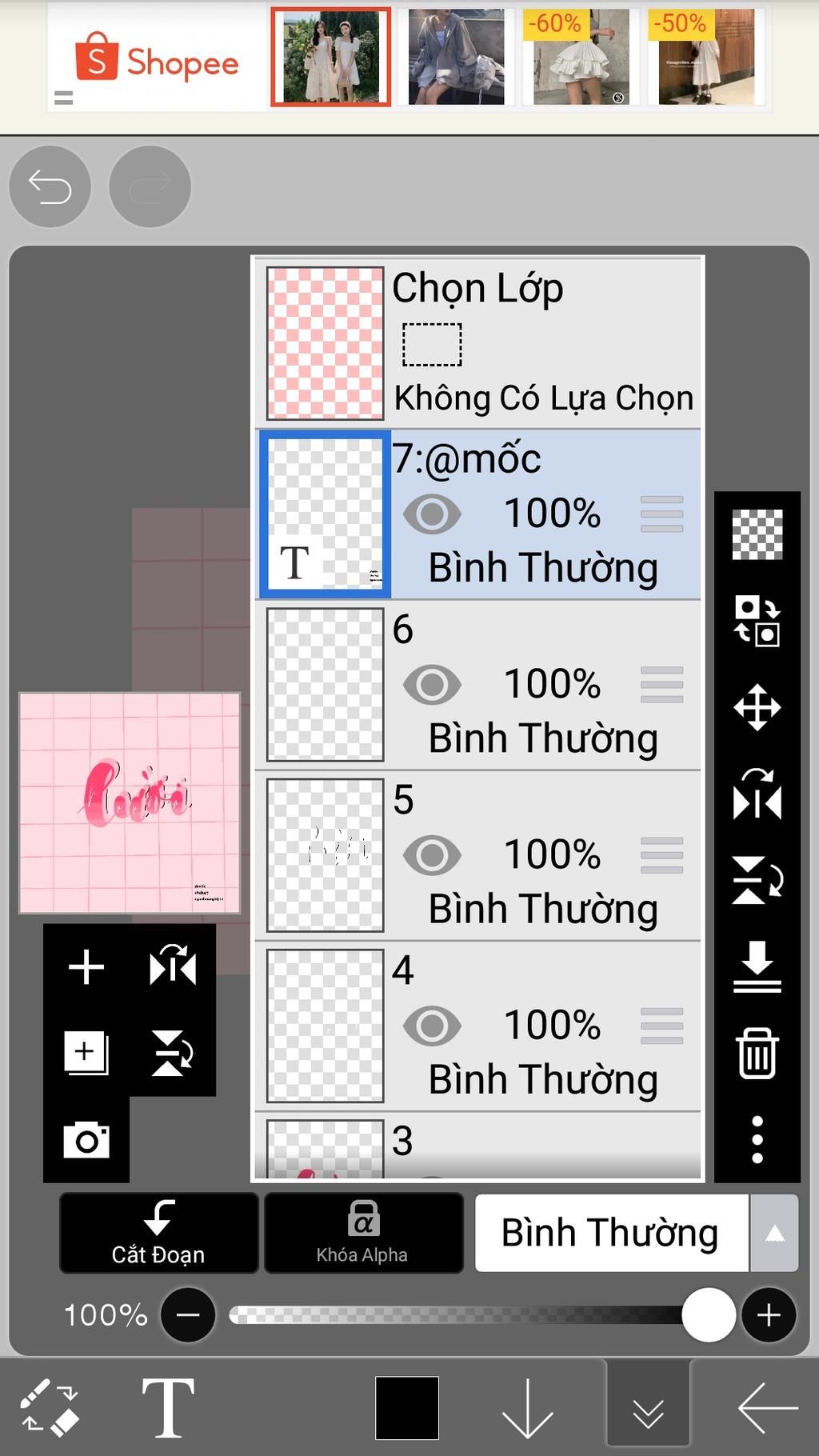Open the Bình Thường blend mode selector
The width and height of the screenshot is (819, 1456).
[612, 1233]
